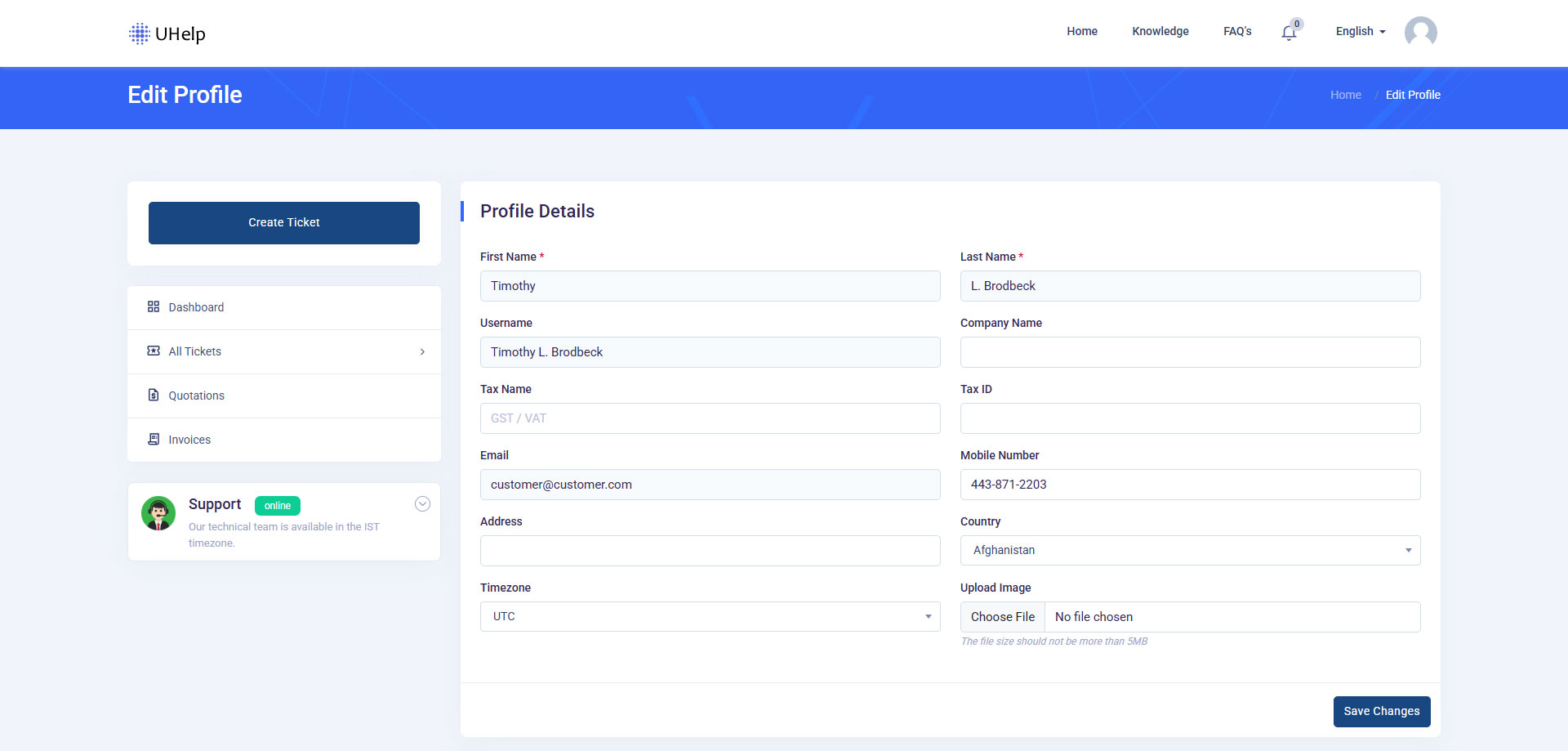Open the user avatar menu
The width and height of the screenshot is (1568, 751).
(x=1420, y=32)
